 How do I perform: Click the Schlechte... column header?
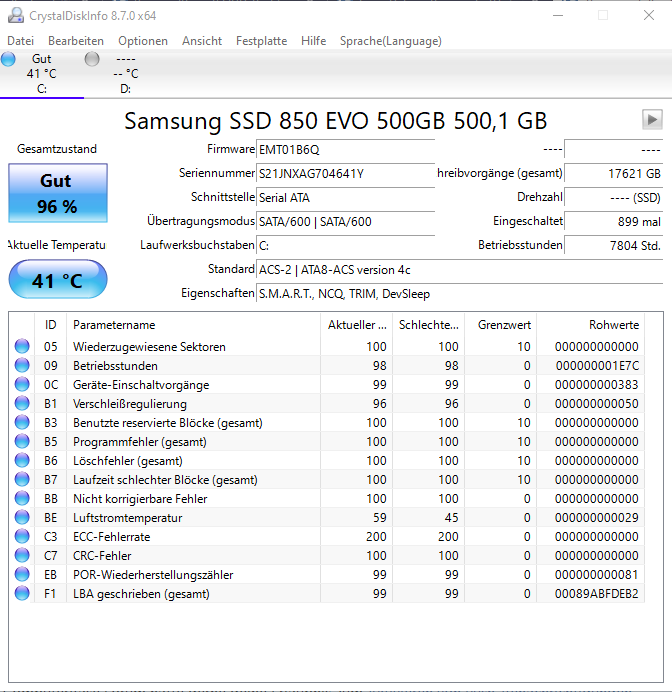(x=428, y=325)
